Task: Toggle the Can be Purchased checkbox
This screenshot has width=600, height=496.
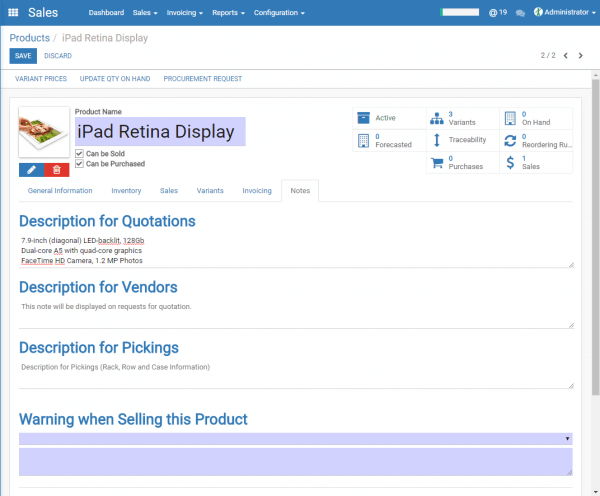Action: tap(79, 164)
